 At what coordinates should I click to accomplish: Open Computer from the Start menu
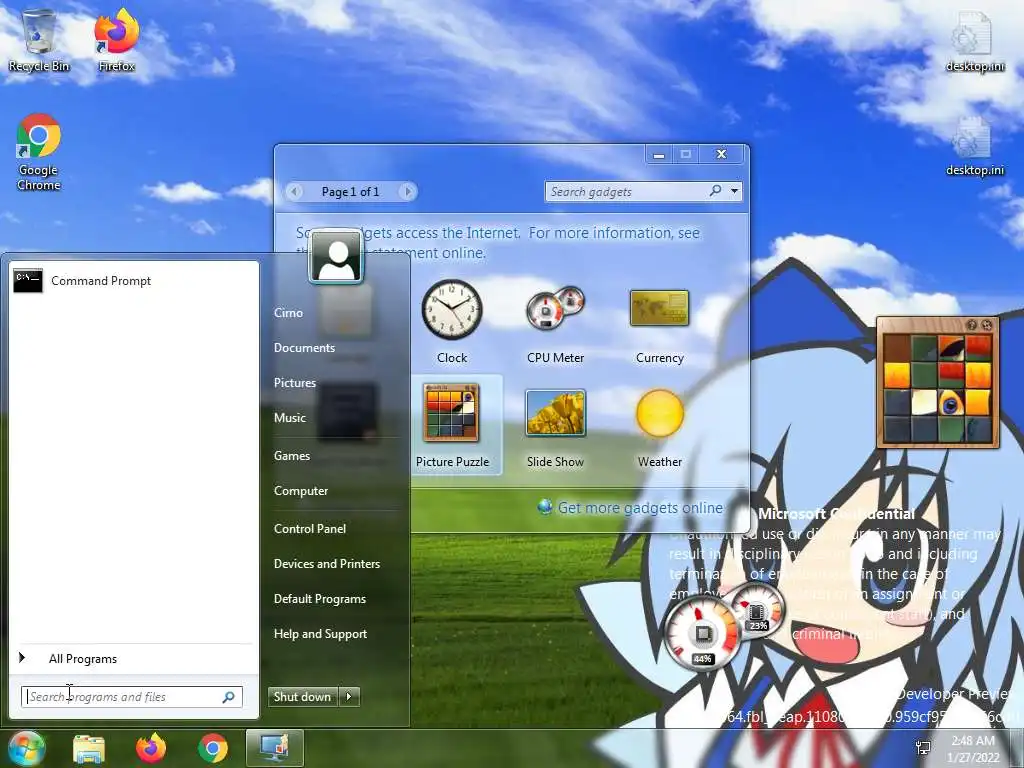(301, 491)
